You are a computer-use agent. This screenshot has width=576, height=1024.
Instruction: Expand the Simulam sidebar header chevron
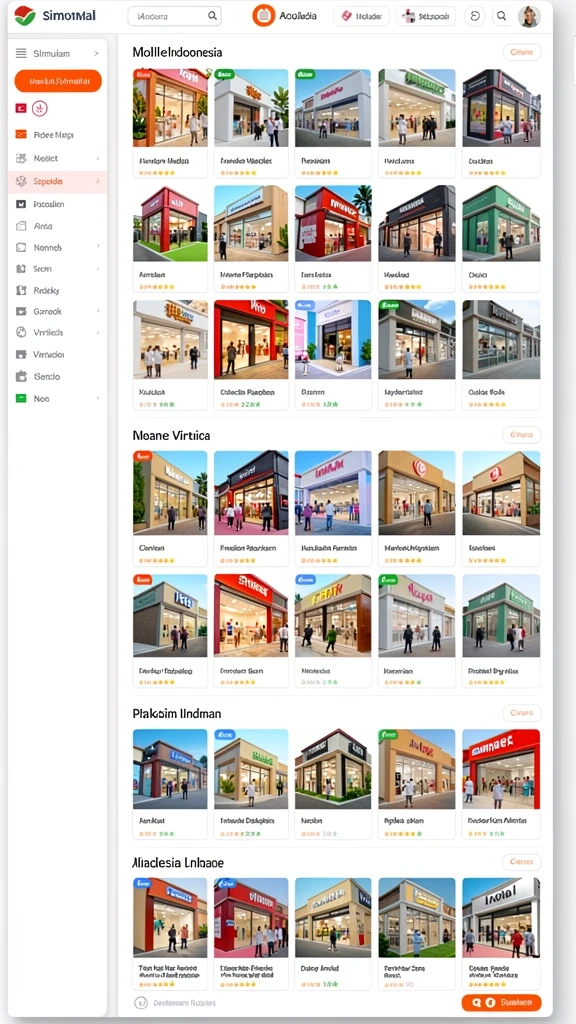point(97,54)
